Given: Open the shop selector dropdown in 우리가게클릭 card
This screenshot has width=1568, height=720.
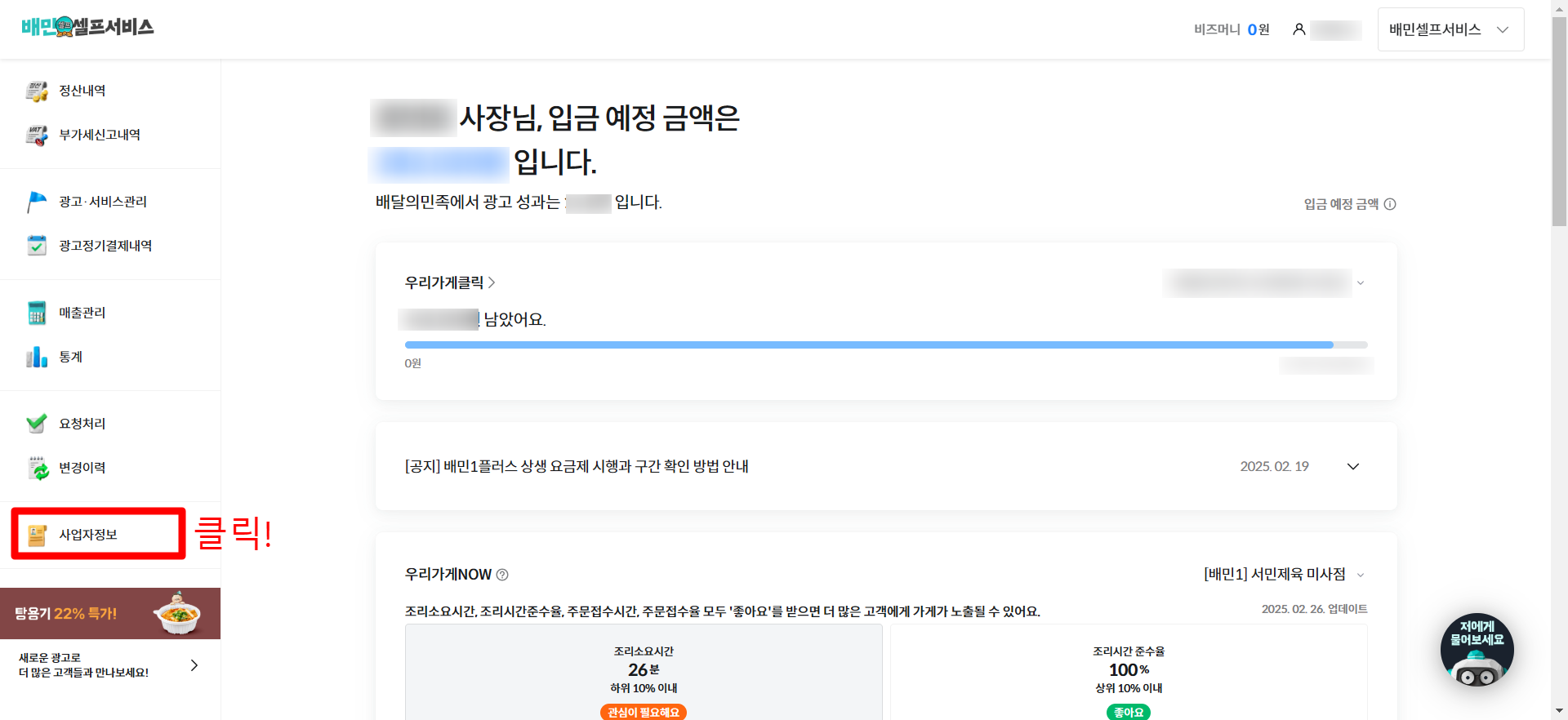Looking at the screenshot, I should pyautogui.click(x=1264, y=283).
